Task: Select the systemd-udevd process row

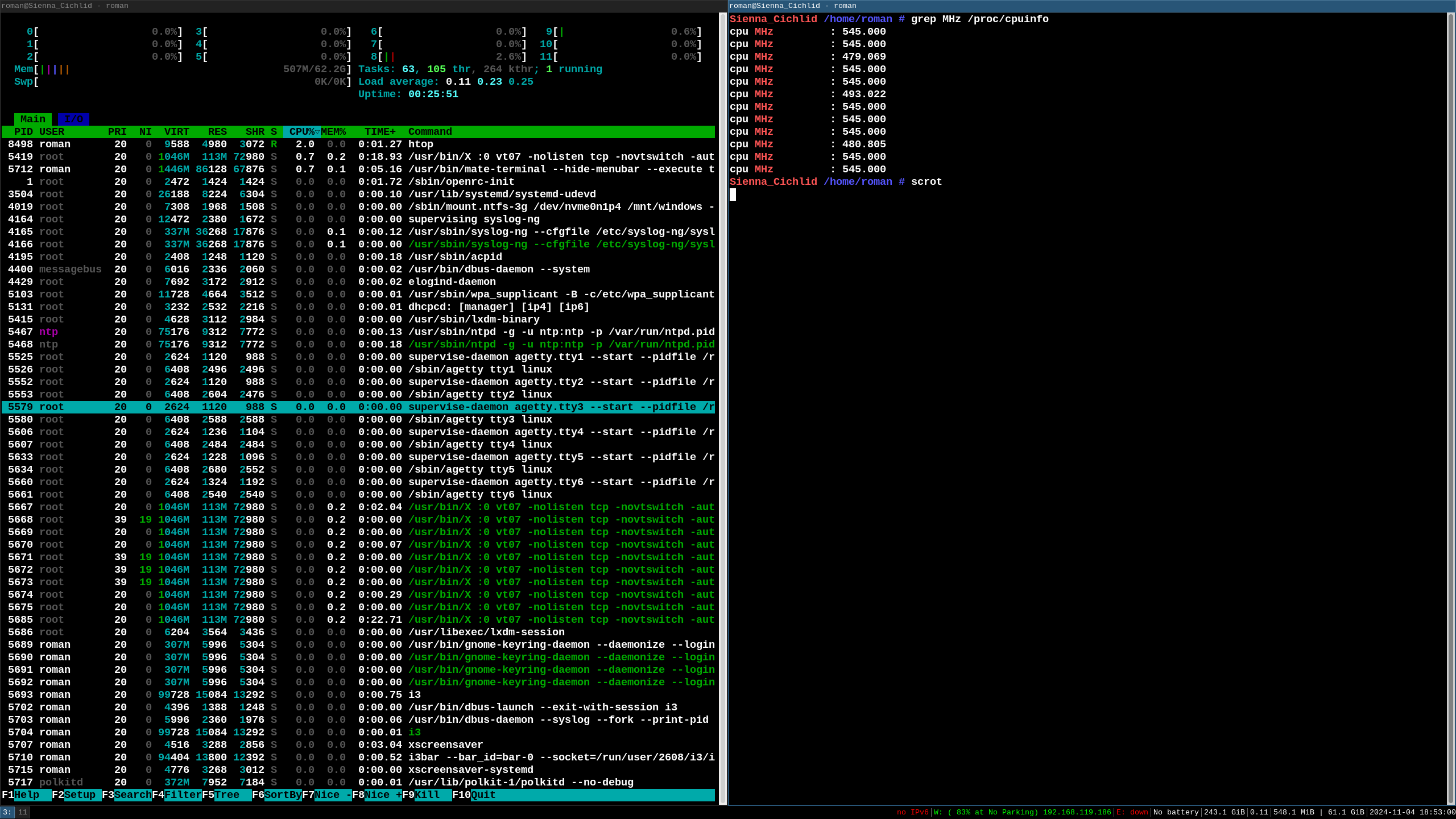Action: click(358, 195)
